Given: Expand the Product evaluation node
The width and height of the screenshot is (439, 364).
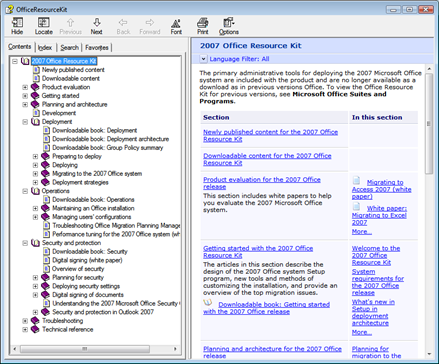Looking at the screenshot, I should [x=25, y=87].
